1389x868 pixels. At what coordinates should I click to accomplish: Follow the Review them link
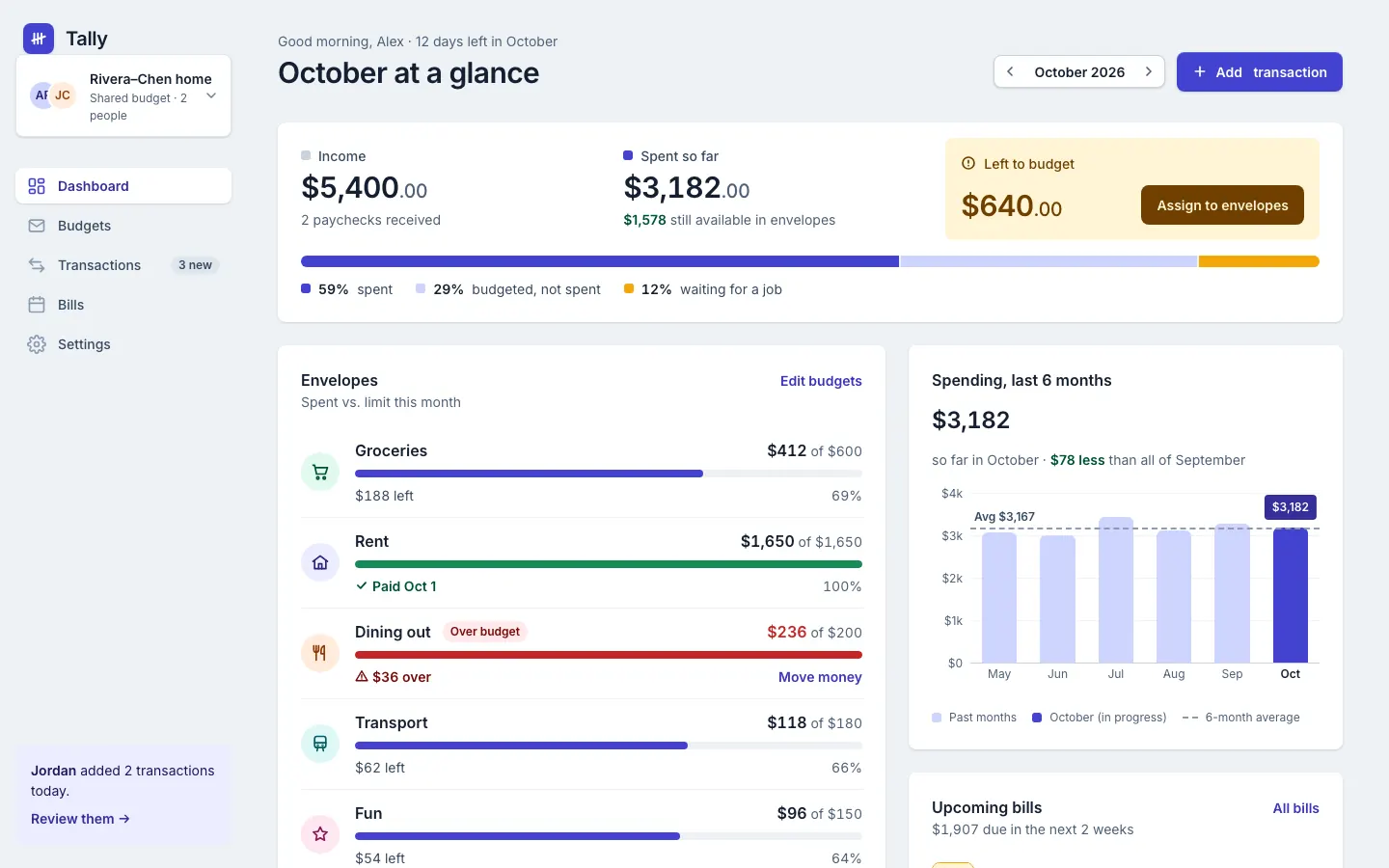[80, 819]
